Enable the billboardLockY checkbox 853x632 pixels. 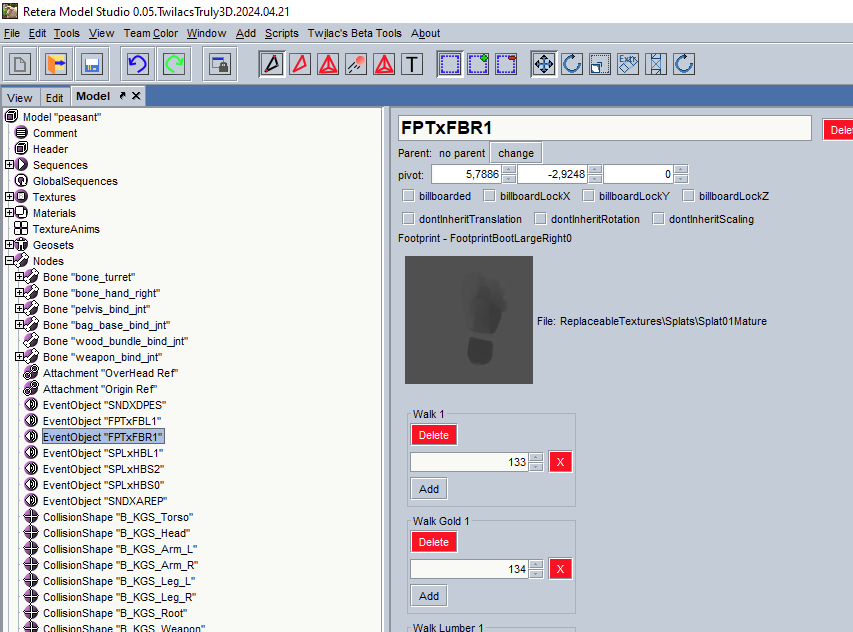click(589, 196)
